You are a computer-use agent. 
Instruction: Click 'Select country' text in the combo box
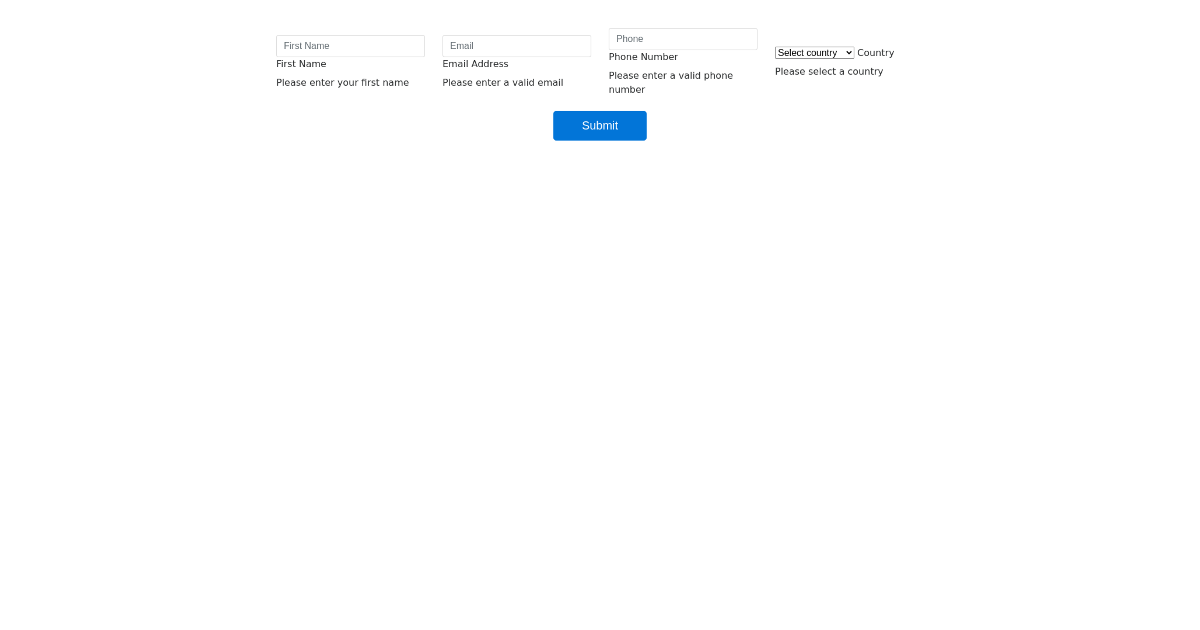807,53
